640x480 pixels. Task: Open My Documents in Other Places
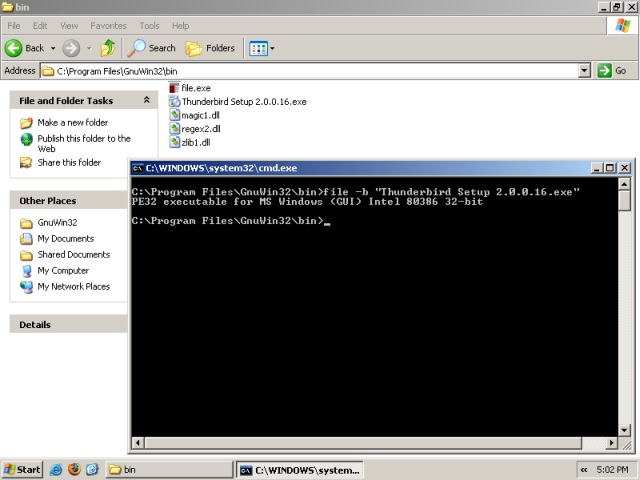click(x=66, y=238)
